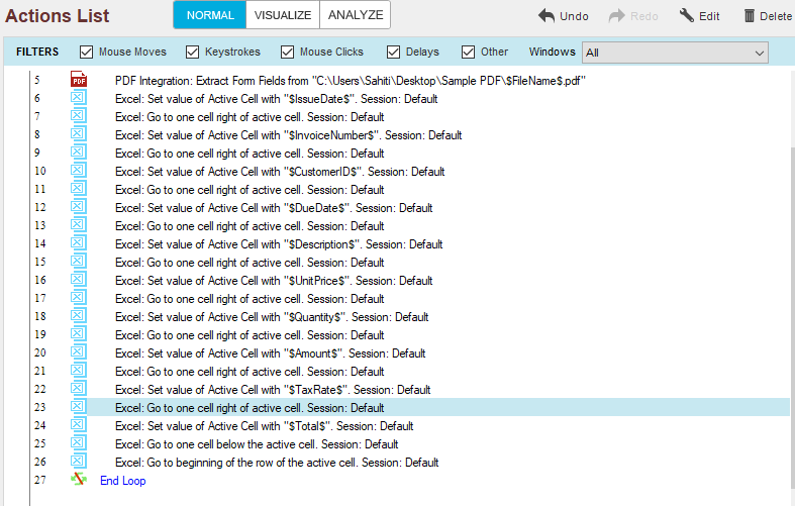Select the Set value "$Description$" action
Viewport: 795px width, 506px height.
279,244
